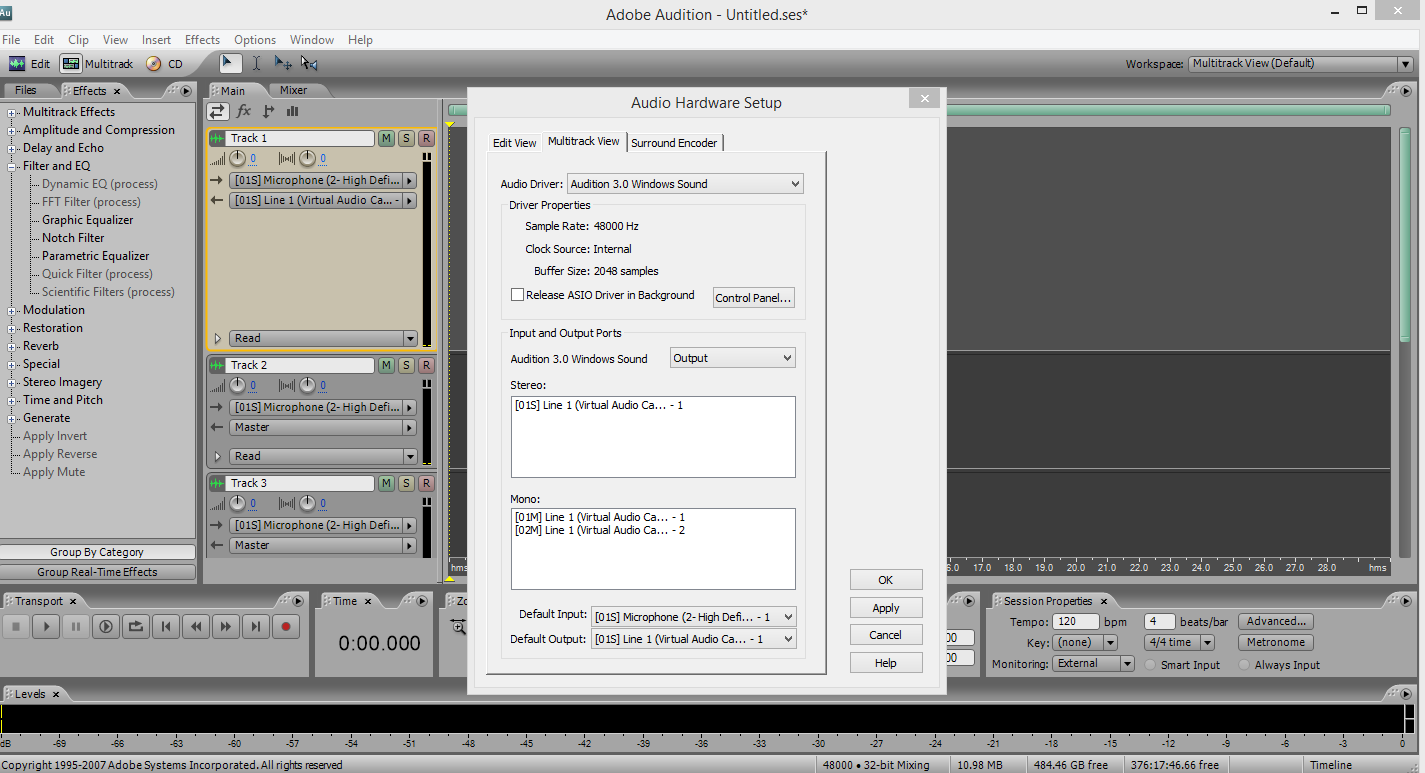Show track EQ controls icon
This screenshot has height=773, width=1425.
point(293,111)
